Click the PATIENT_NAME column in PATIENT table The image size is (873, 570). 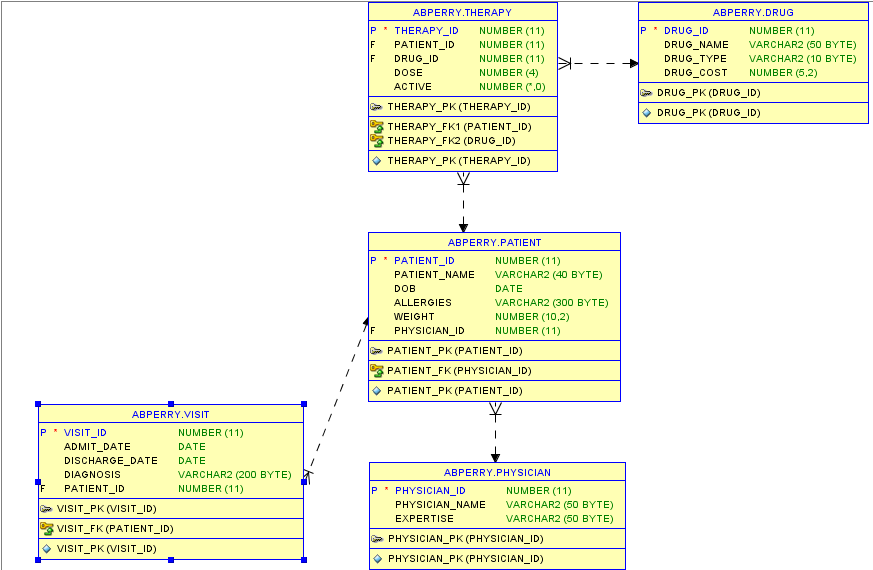point(434,275)
